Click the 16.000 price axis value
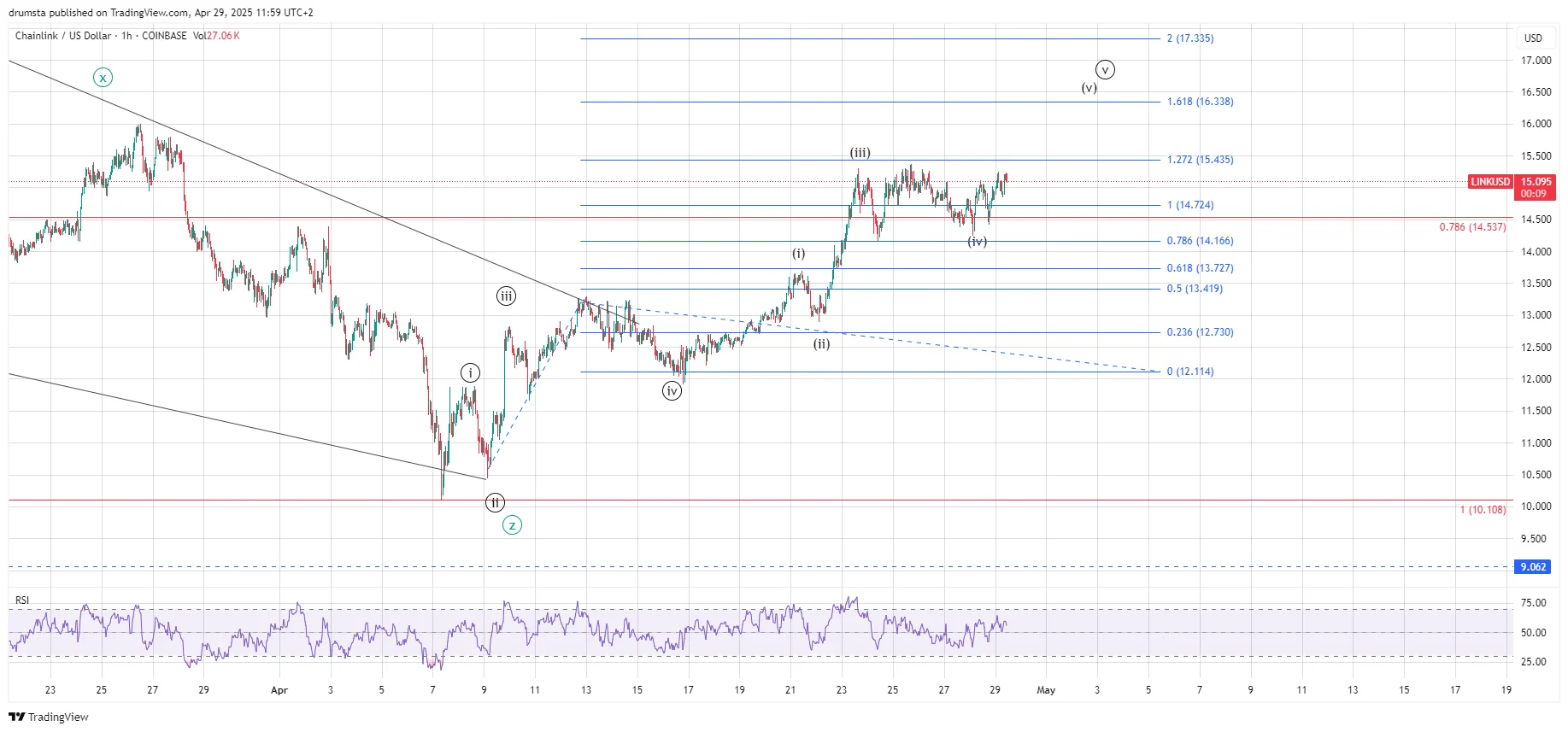The image size is (1568, 732). pyautogui.click(x=1536, y=124)
